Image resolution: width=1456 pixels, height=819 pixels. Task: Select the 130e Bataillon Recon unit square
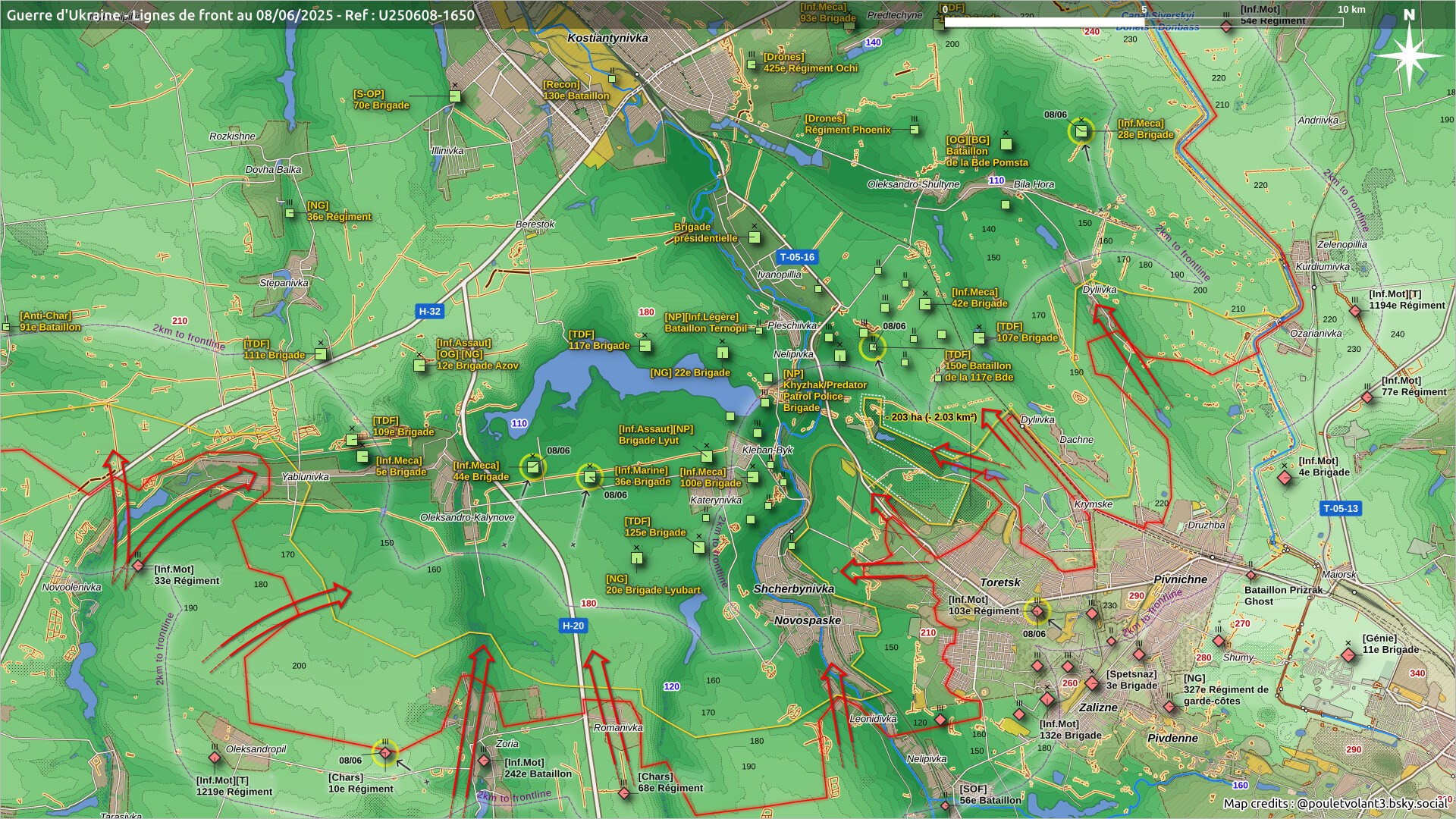coord(612,78)
